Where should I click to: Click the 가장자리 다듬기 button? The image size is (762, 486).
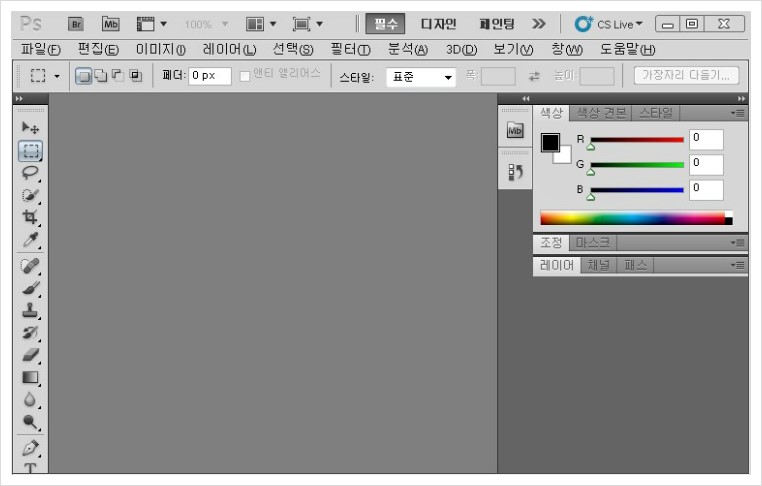(686, 75)
